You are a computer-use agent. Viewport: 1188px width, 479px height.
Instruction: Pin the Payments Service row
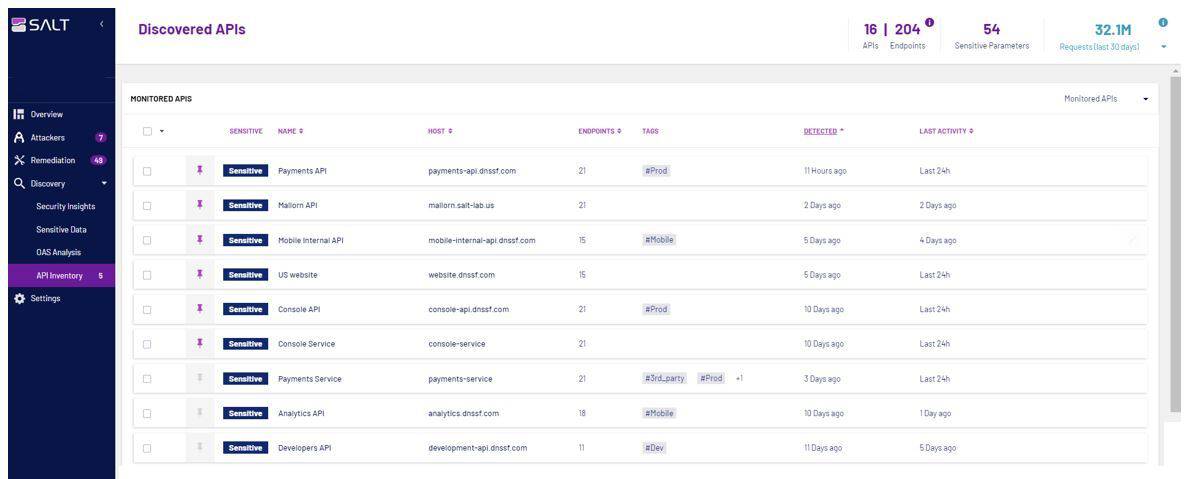[x=200, y=379]
